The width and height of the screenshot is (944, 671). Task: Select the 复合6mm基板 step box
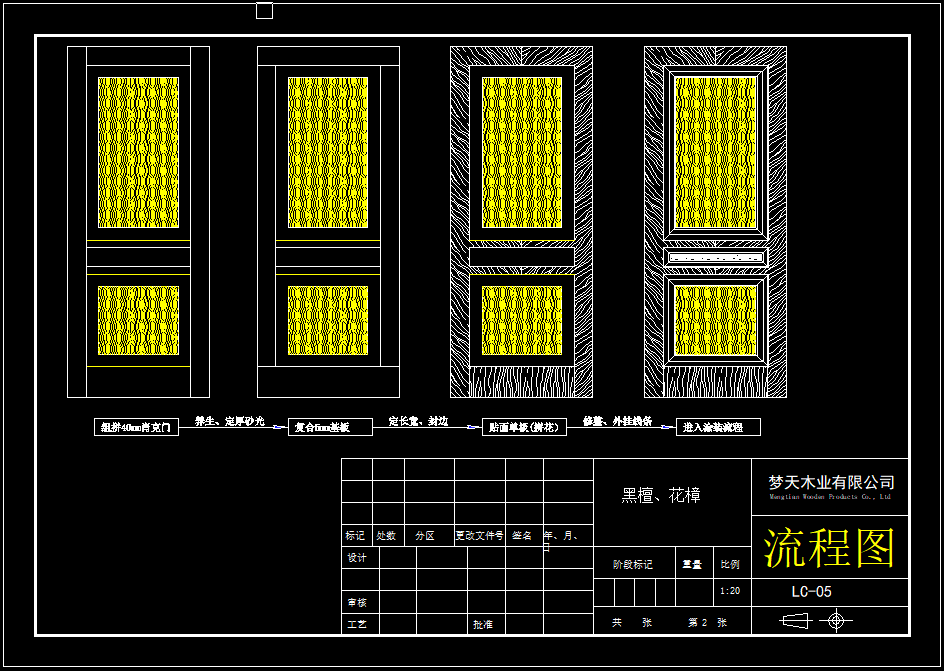(329, 427)
